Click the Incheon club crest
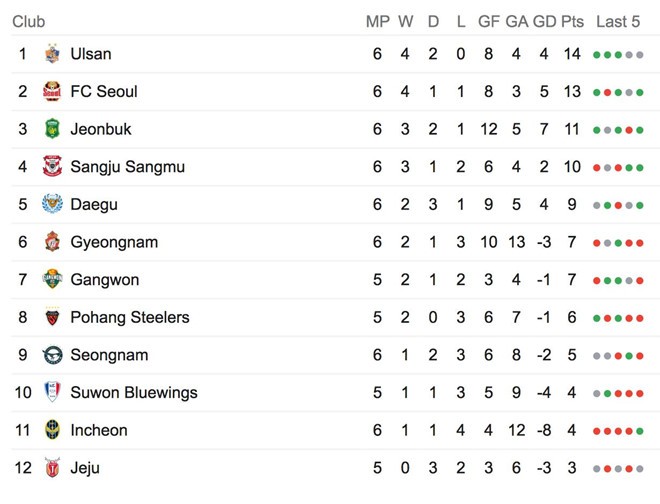This screenshot has height=504, width=660. 52,430
